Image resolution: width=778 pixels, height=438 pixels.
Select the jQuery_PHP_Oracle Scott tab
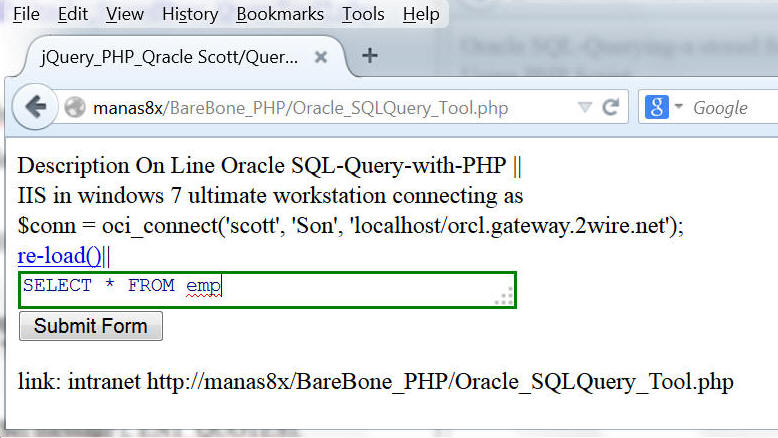point(184,57)
